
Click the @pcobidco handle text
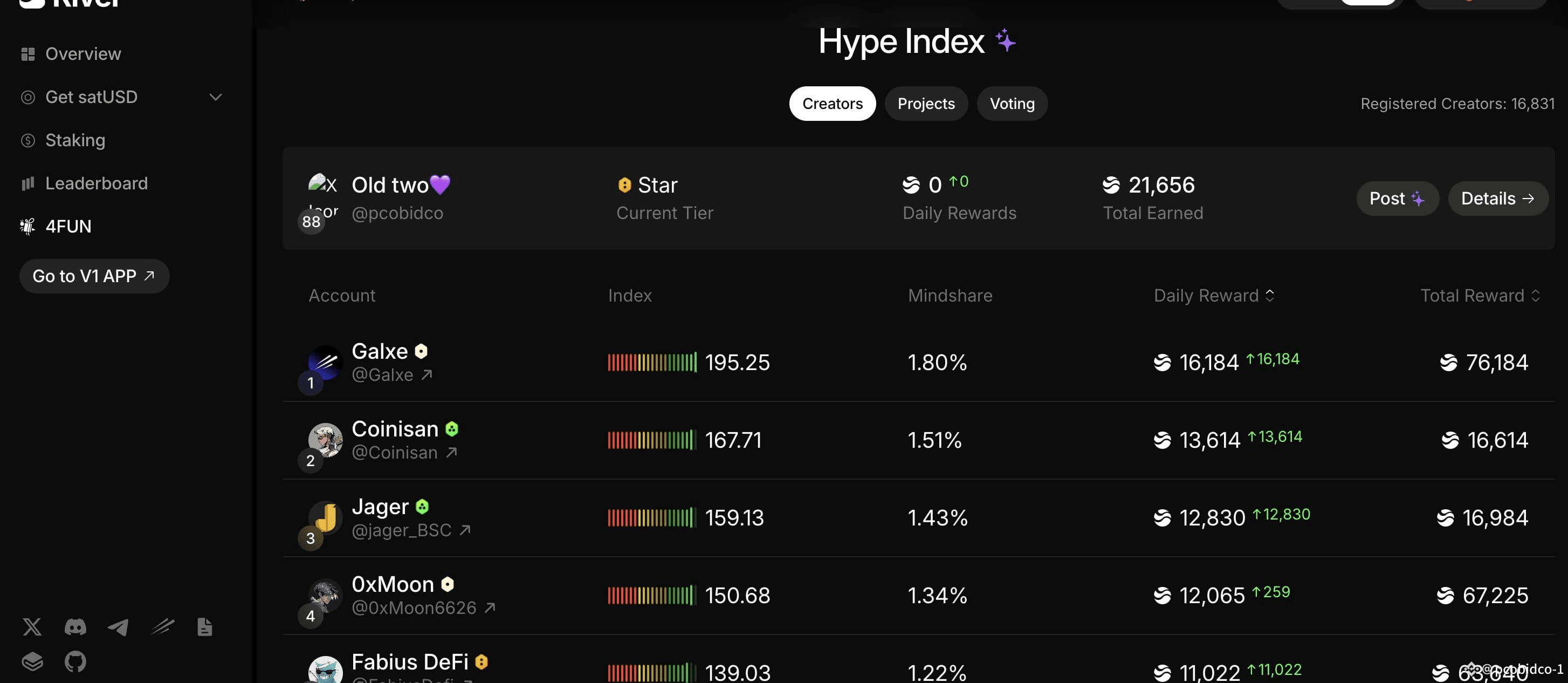(397, 213)
